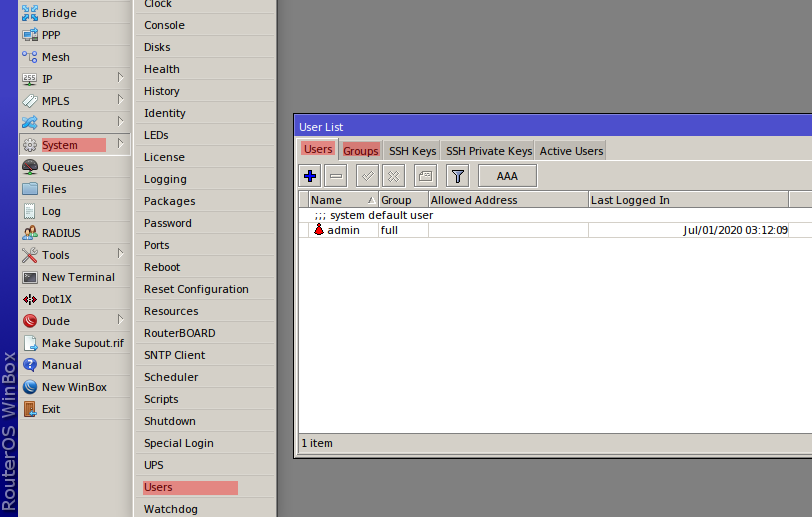Click the Log sidebar icon
Image resolution: width=812 pixels, height=517 pixels.
30,211
